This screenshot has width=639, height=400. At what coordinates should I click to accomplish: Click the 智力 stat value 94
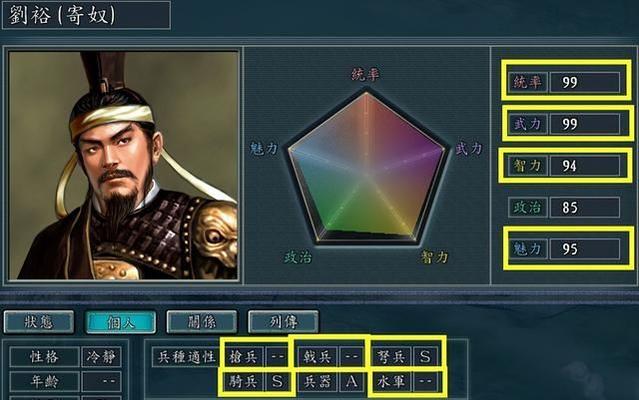tap(585, 166)
